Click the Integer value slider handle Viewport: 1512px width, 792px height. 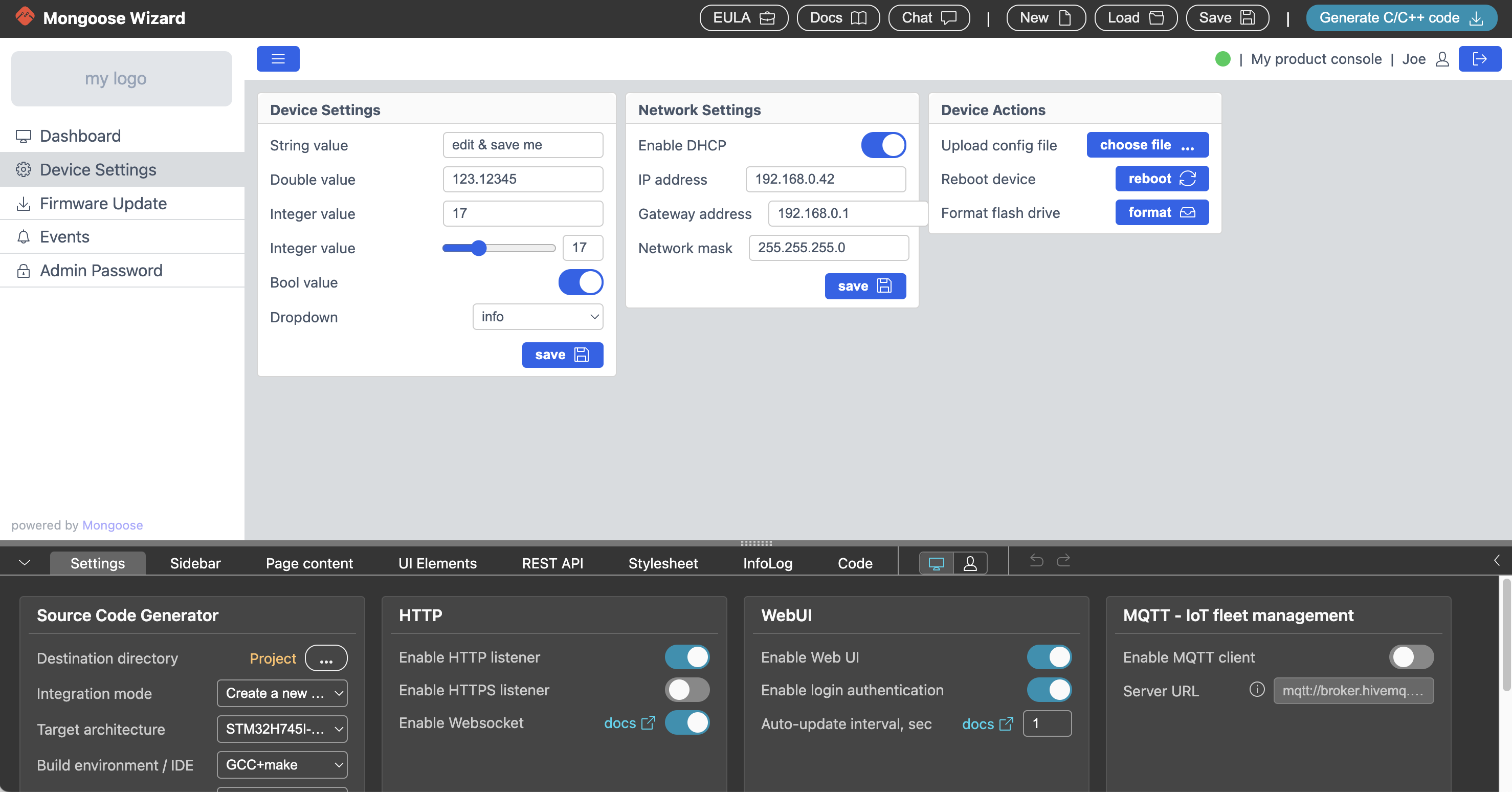(x=478, y=248)
